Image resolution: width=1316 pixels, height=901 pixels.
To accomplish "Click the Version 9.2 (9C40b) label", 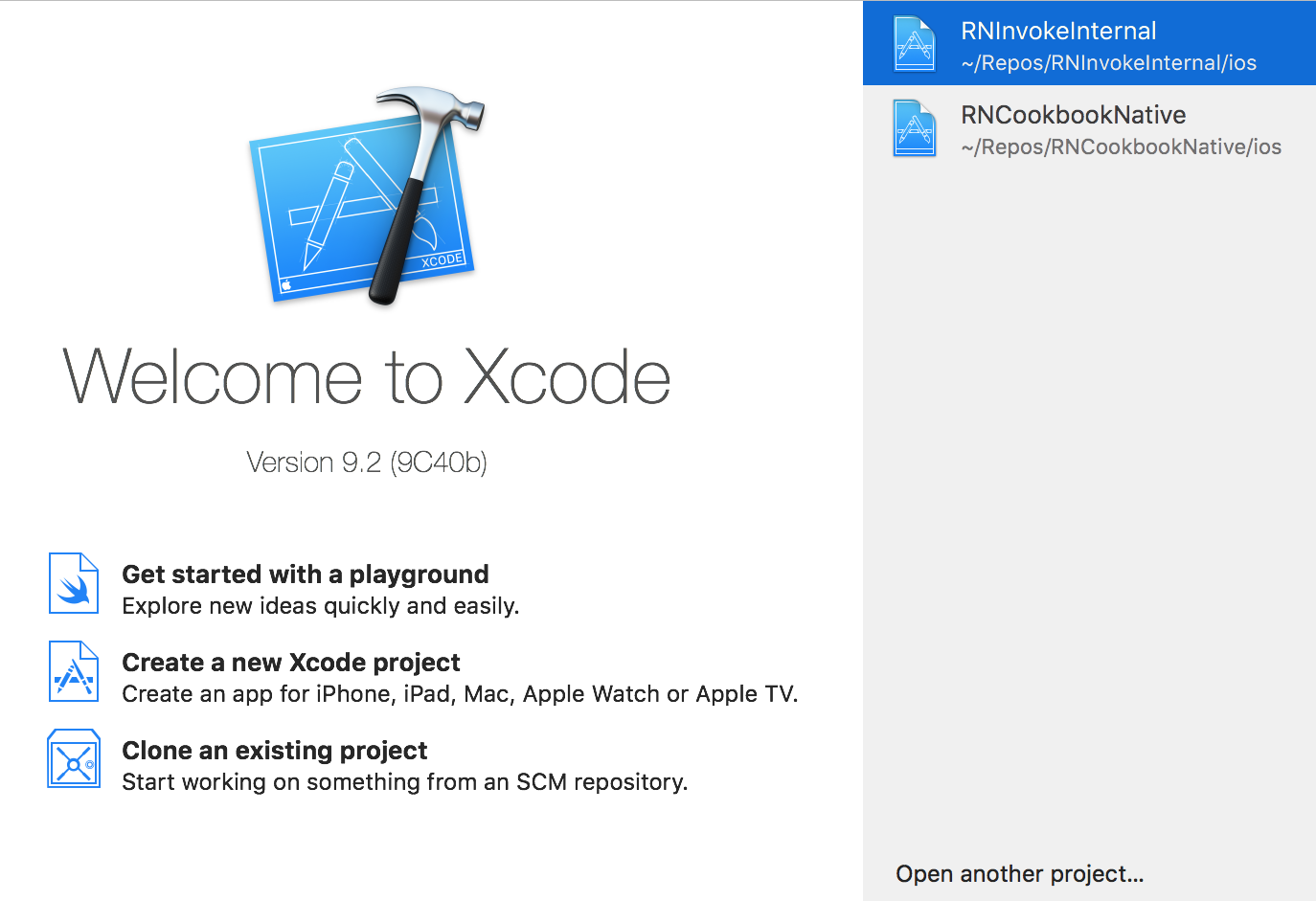I will [367, 462].
